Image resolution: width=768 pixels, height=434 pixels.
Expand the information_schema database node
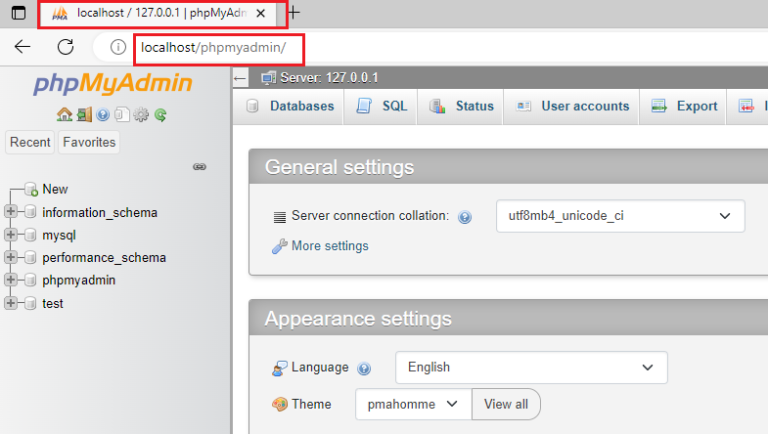(x=10, y=212)
